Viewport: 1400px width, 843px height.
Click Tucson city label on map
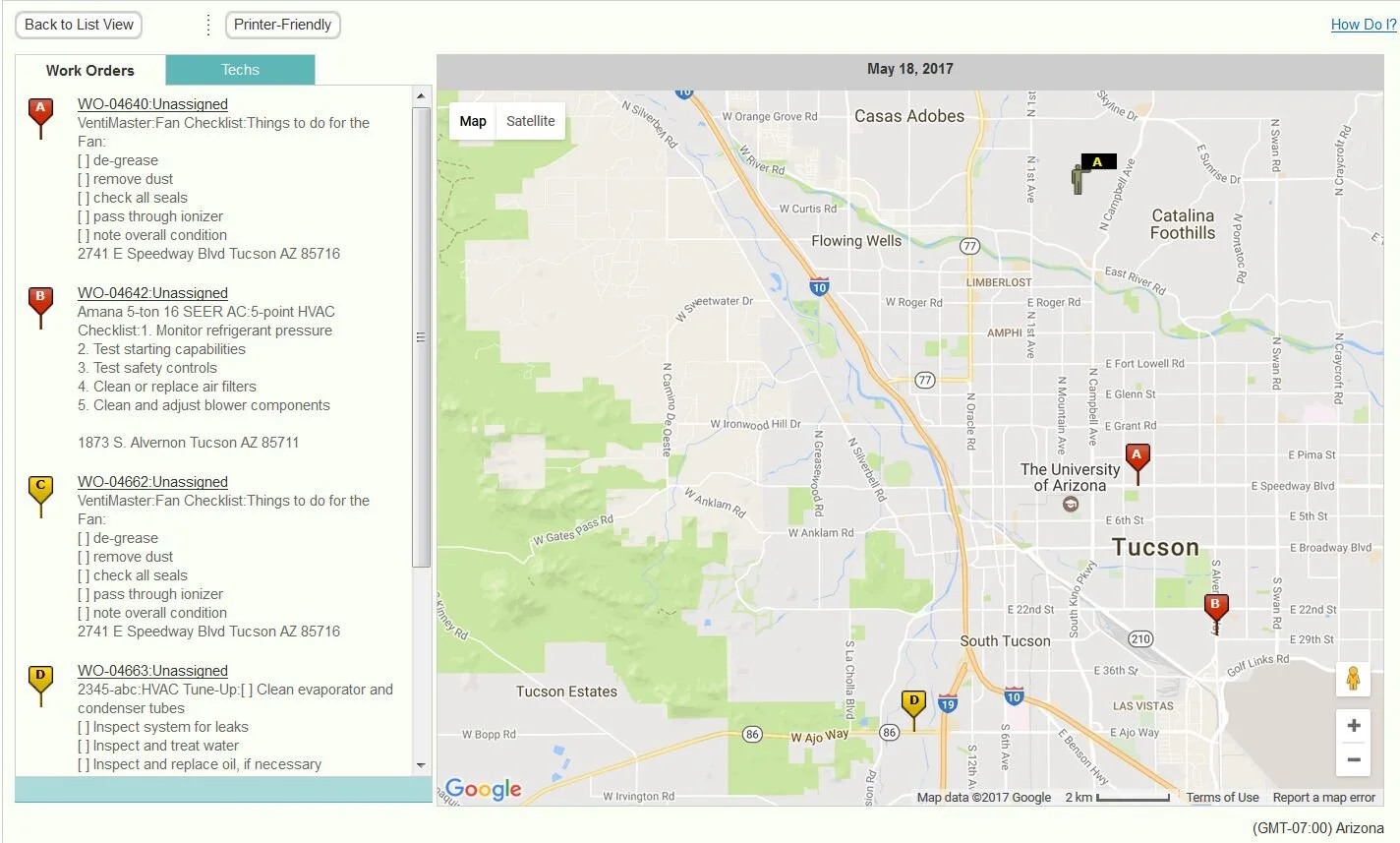[1155, 548]
